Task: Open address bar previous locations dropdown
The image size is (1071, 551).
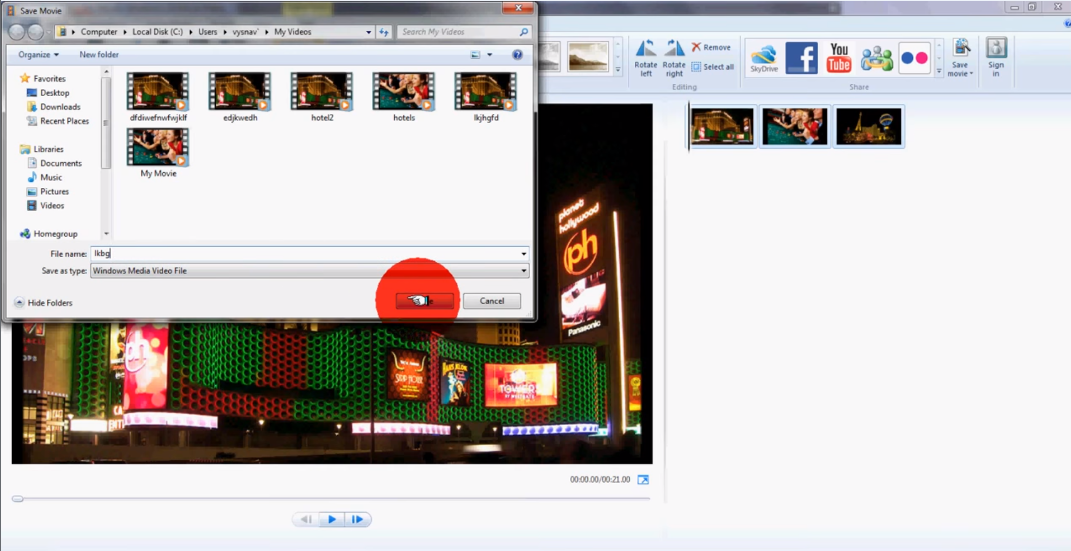Action: [x=369, y=32]
